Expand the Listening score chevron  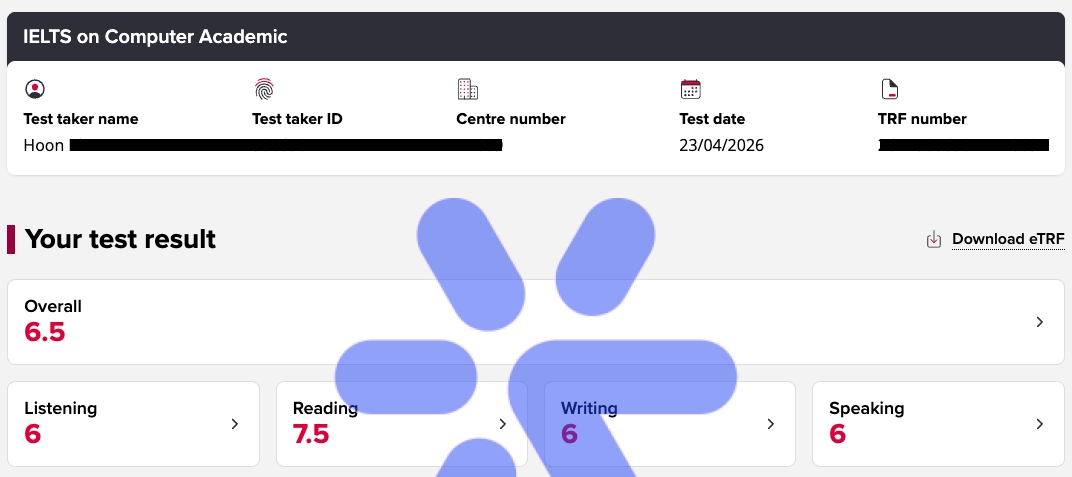pos(235,424)
